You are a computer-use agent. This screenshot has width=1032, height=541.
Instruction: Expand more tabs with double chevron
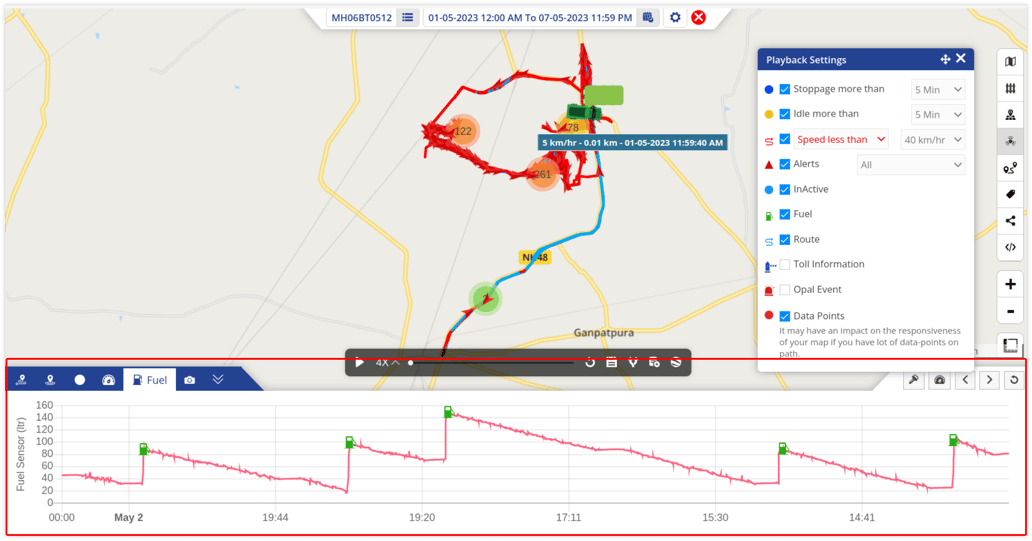(x=218, y=381)
